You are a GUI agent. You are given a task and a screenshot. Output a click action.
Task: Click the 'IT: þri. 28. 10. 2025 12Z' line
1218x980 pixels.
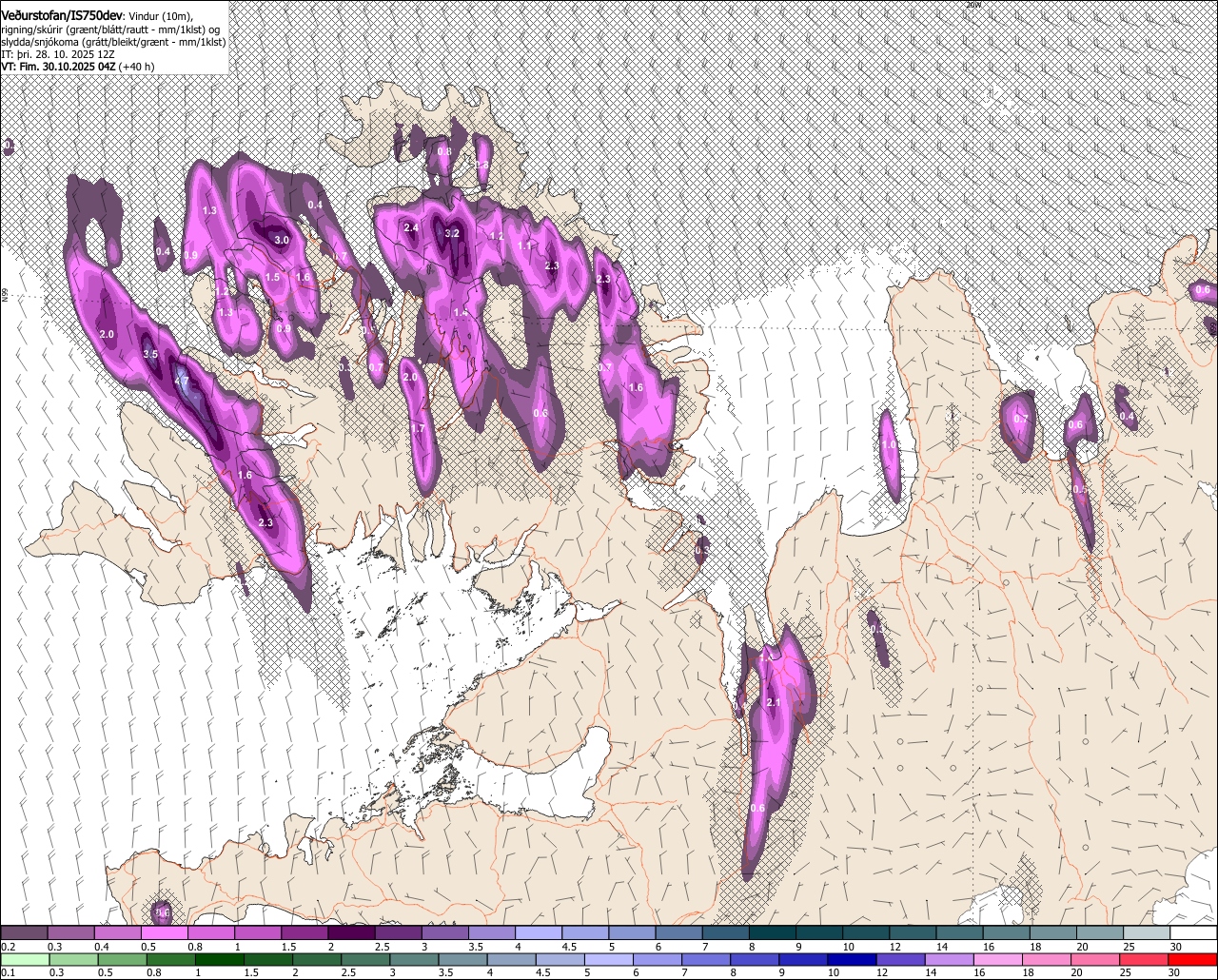[x=59, y=54]
